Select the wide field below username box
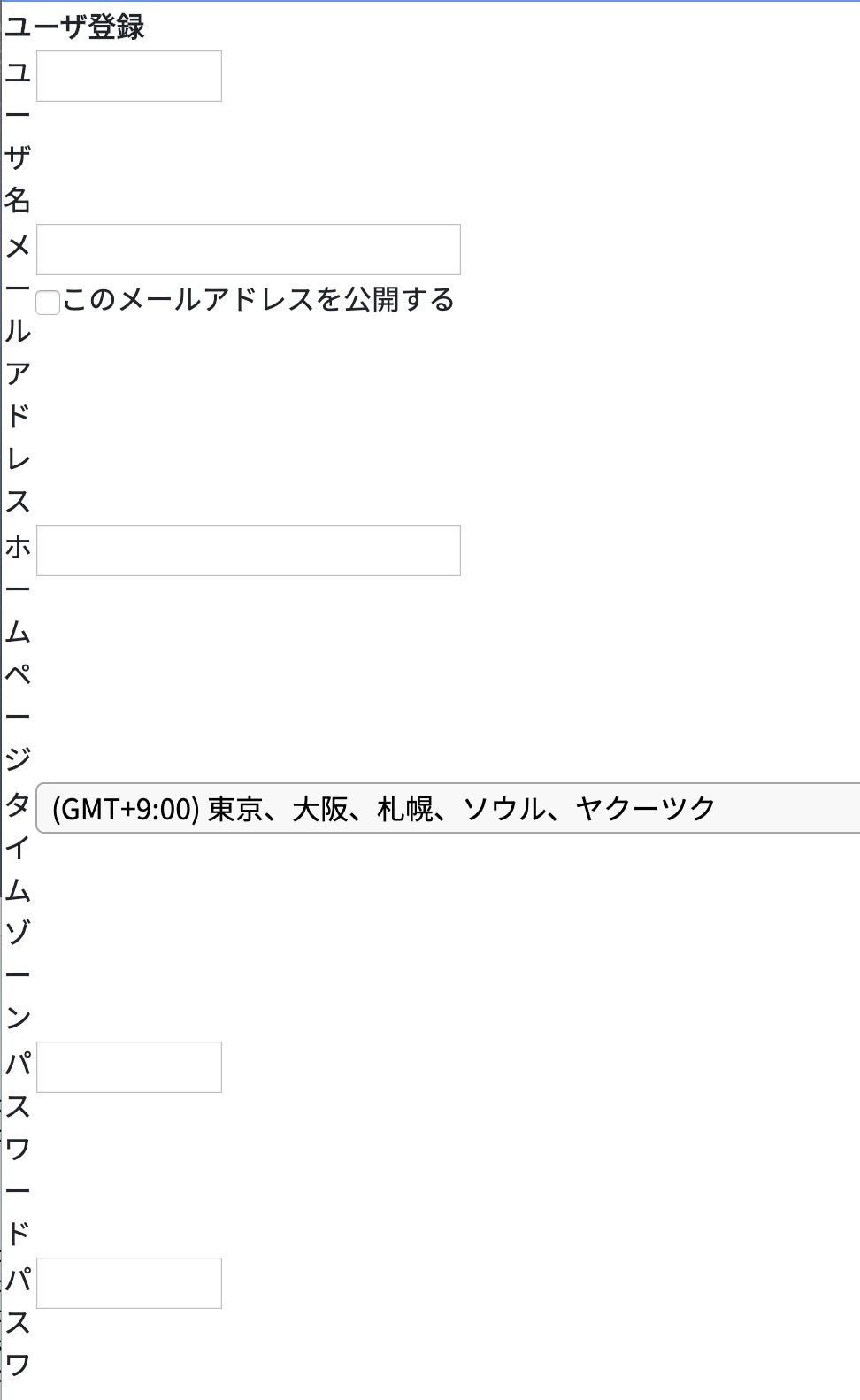This screenshot has width=860, height=1400. click(249, 250)
